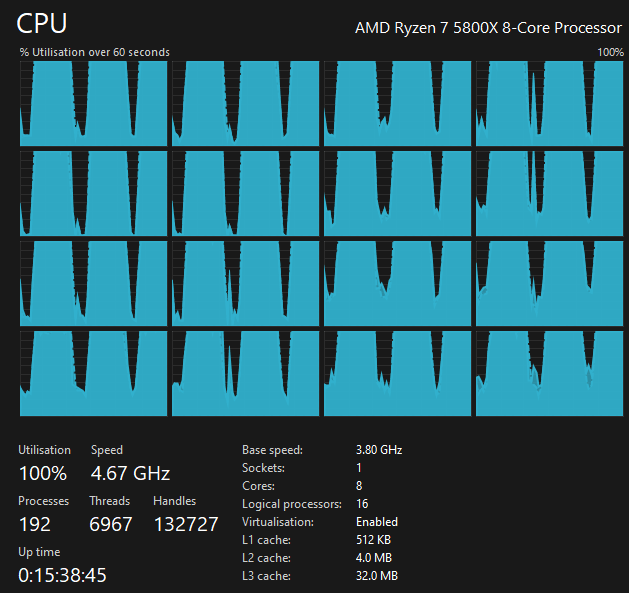Click second graph in the first row
The image size is (629, 593).
pos(246,104)
